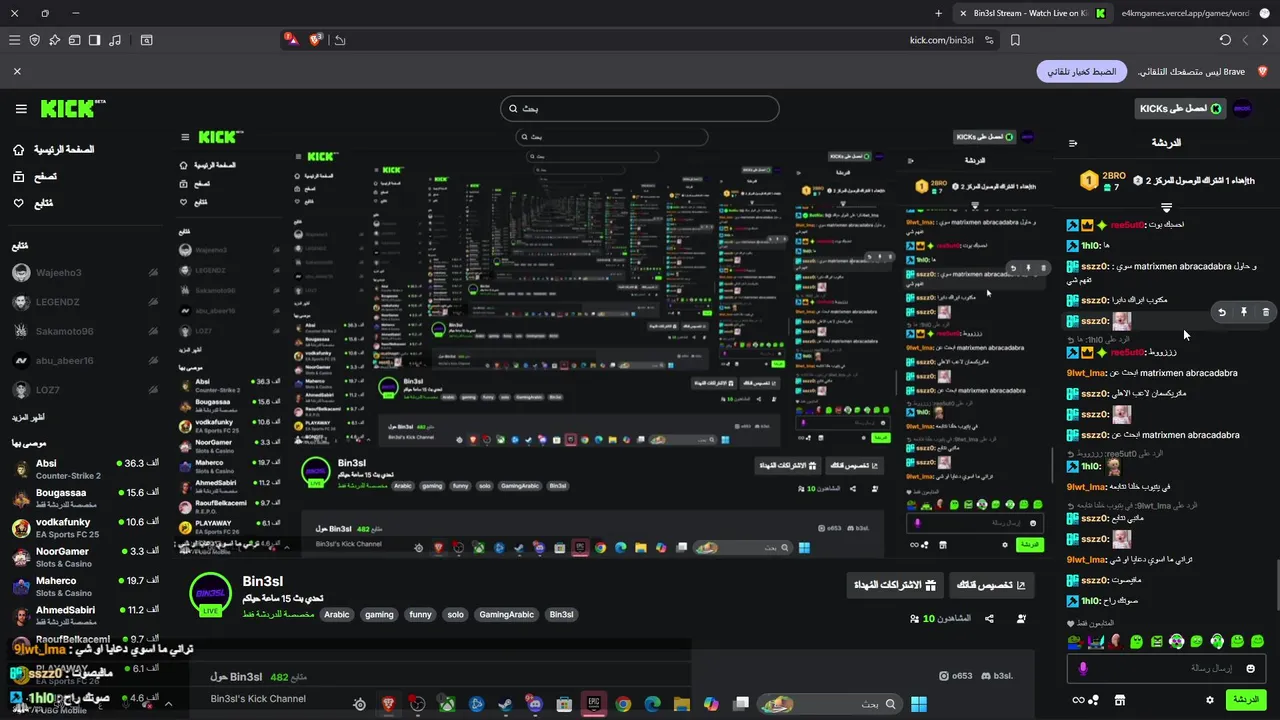Click the channel points icon below chat
The width and height of the screenshot is (1280, 720).
1086,700
